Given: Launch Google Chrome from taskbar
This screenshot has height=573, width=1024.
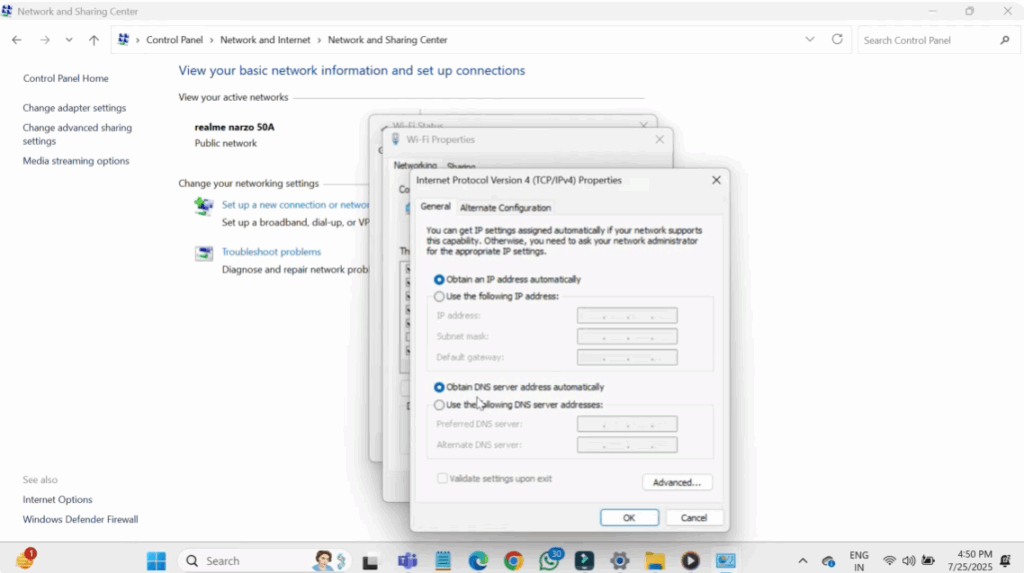Looking at the screenshot, I should pyautogui.click(x=513, y=561).
